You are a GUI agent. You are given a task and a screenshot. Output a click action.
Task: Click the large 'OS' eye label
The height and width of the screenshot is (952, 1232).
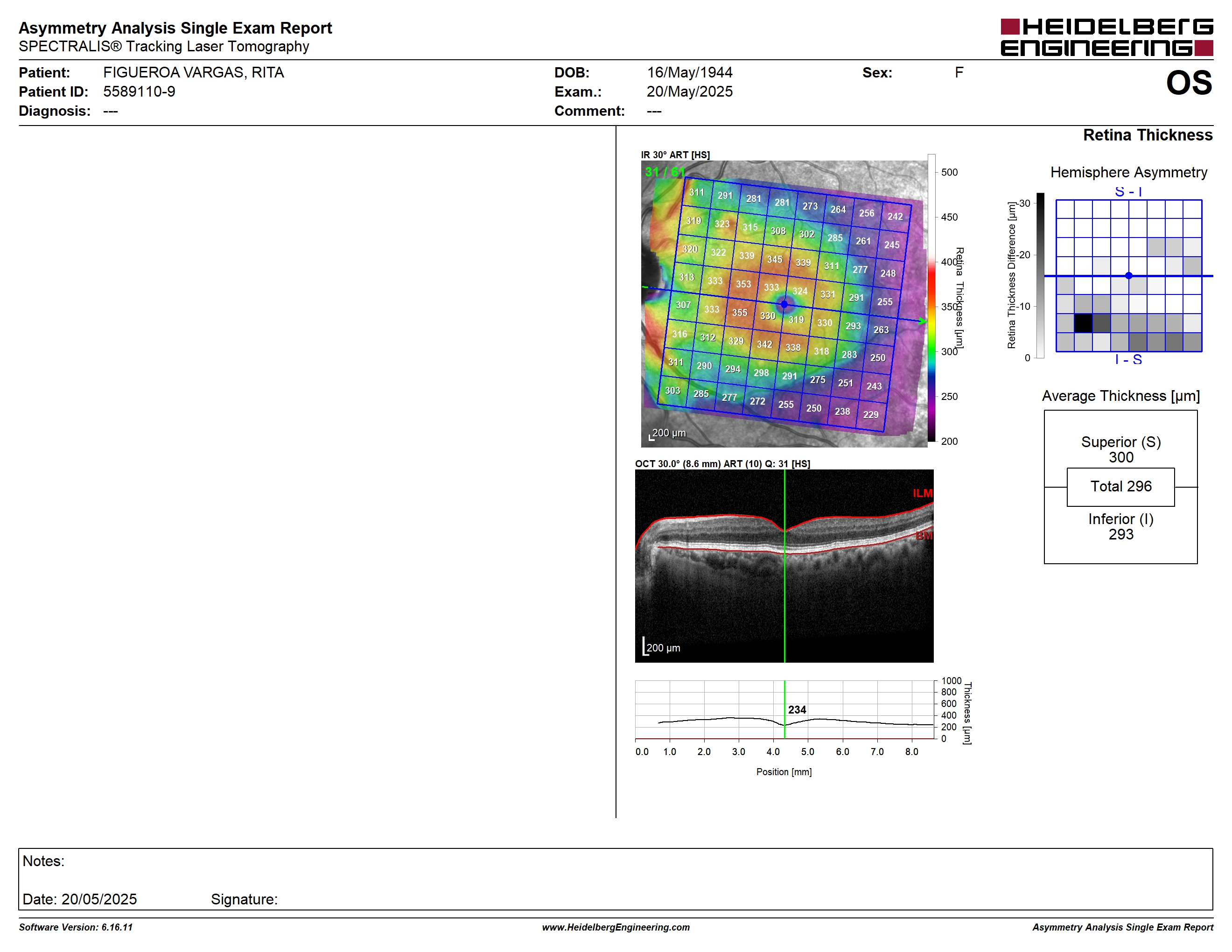(1189, 83)
